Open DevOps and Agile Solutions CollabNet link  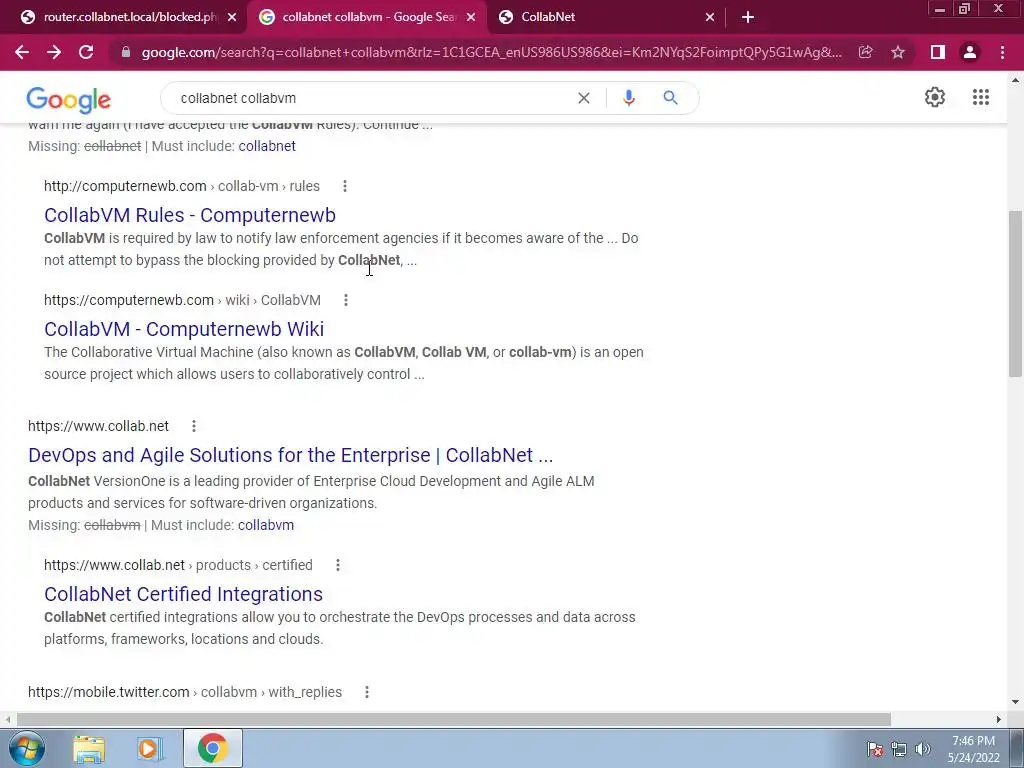click(291, 455)
